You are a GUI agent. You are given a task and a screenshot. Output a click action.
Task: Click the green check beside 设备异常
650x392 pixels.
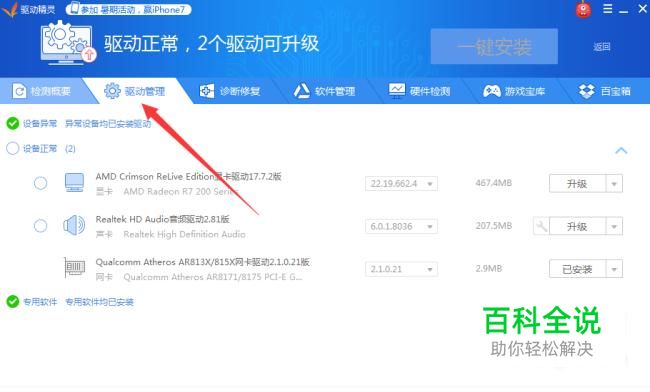coord(12,123)
